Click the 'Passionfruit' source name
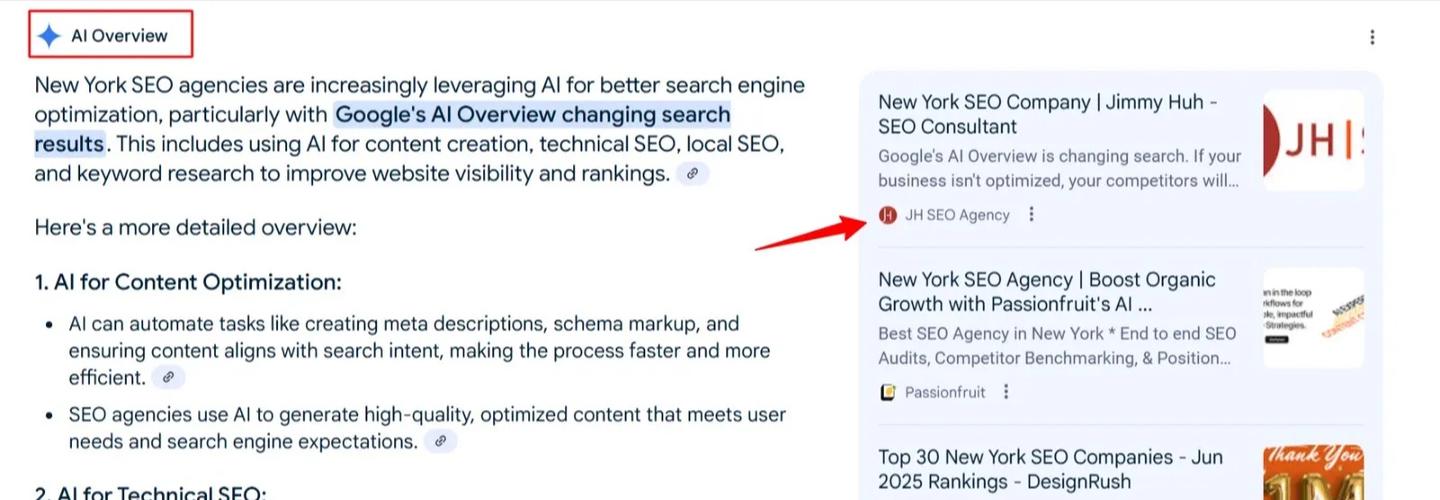This screenshot has width=1440, height=500. point(945,392)
